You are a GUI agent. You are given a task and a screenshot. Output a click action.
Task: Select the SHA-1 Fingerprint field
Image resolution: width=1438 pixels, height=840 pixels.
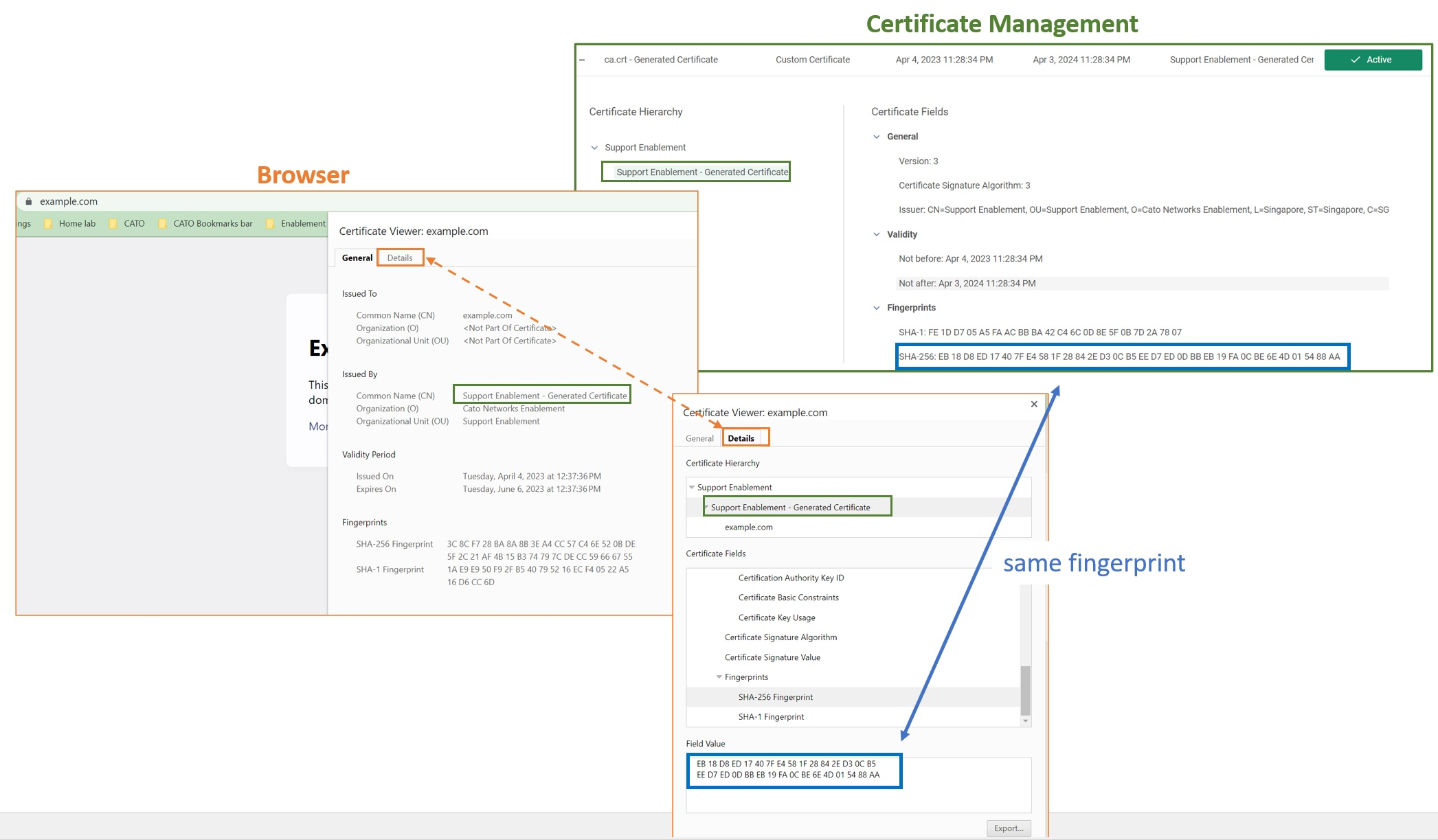[x=771, y=716]
